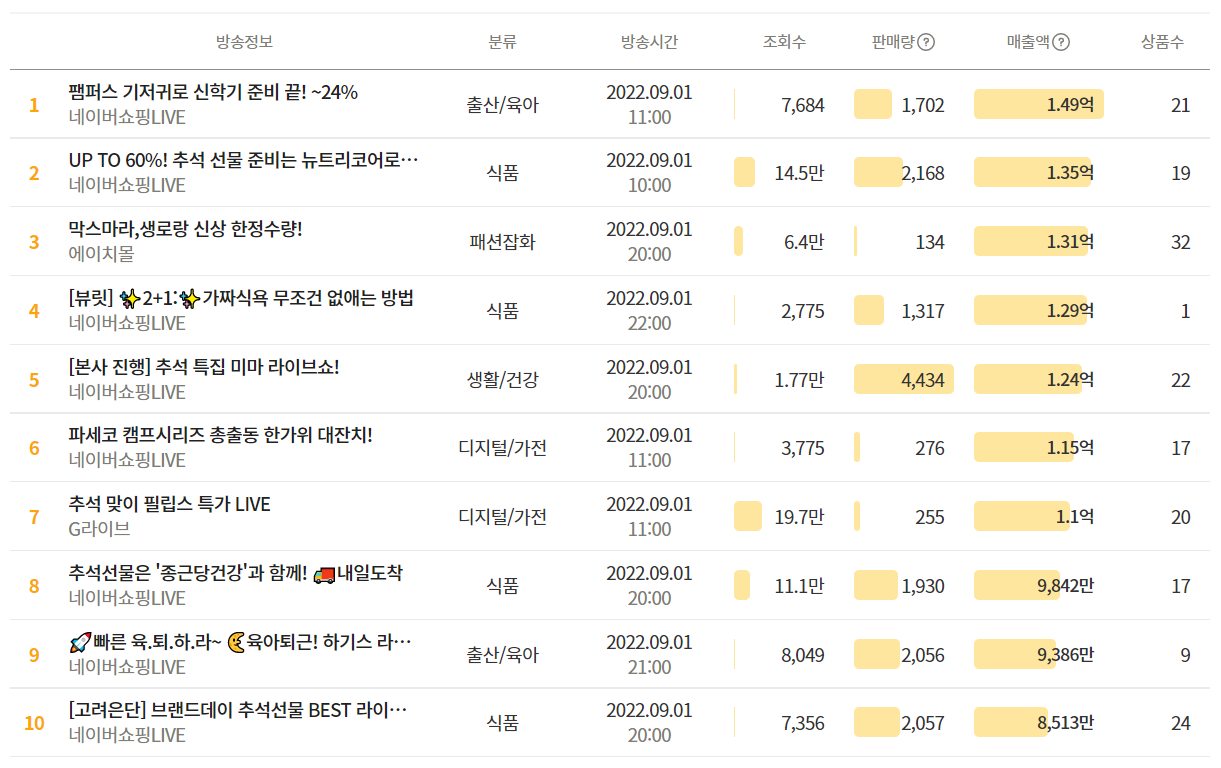The height and width of the screenshot is (768, 1221).
Task: Open broadcast '[본사 진행] 추석 특집 미마 라이브쇼!'
Action: pyautogui.click(x=204, y=367)
